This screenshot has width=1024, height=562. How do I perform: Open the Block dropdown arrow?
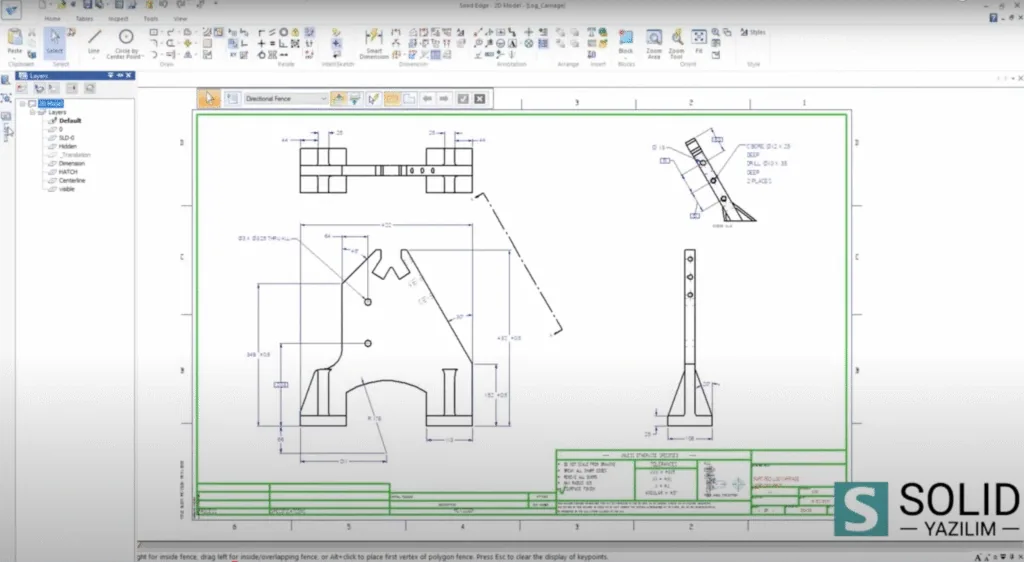point(626,58)
